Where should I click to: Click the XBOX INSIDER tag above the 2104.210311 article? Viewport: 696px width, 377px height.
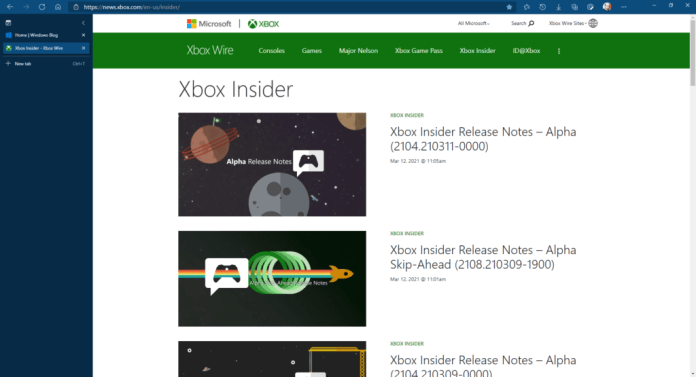click(407, 115)
